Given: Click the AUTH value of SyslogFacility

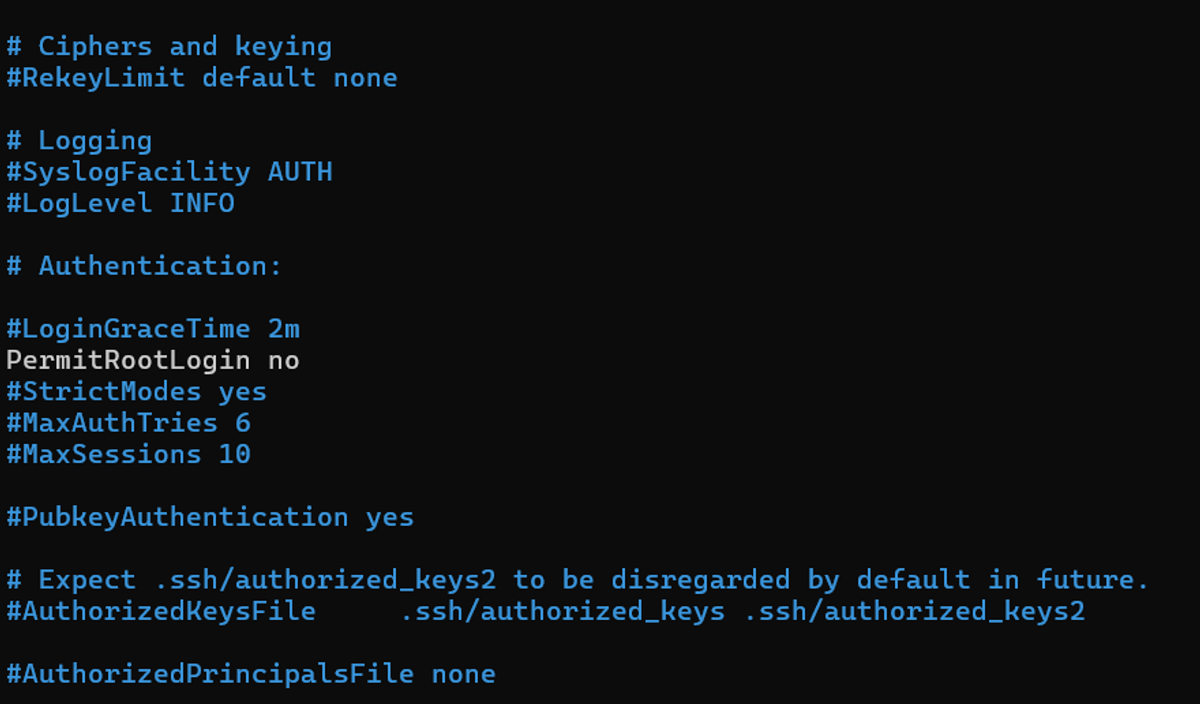Looking at the screenshot, I should coord(300,172).
